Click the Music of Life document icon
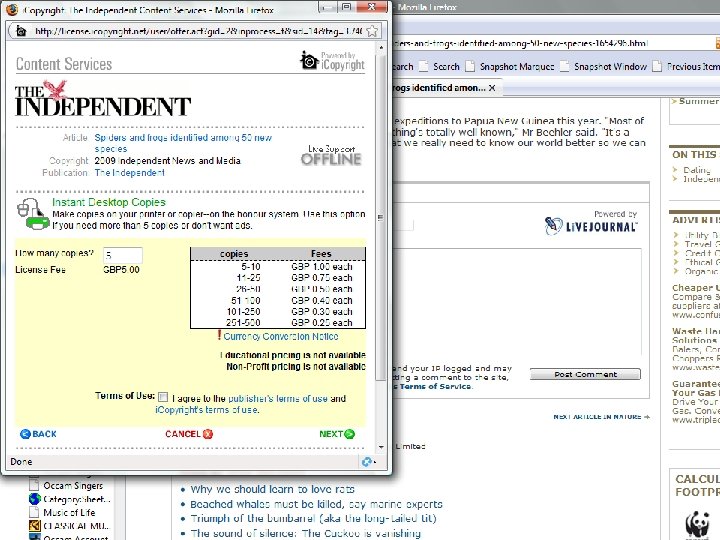Viewport: 720px width, 540px height. tap(34, 512)
